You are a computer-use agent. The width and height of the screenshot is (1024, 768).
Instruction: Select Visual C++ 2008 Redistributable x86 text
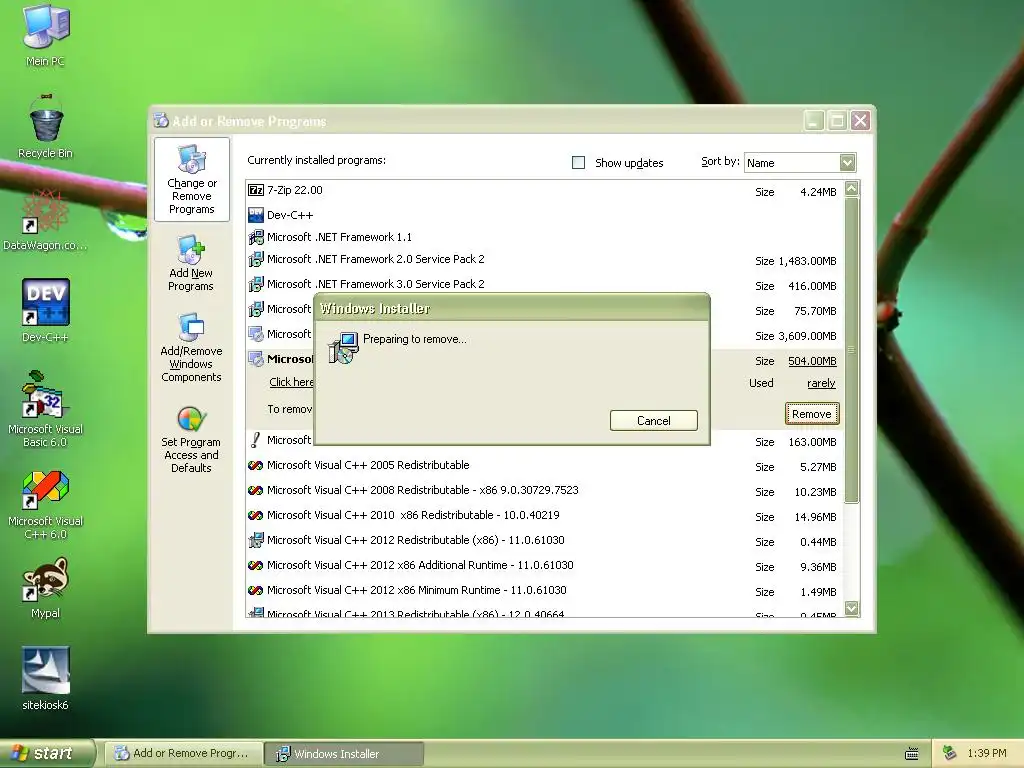423,490
